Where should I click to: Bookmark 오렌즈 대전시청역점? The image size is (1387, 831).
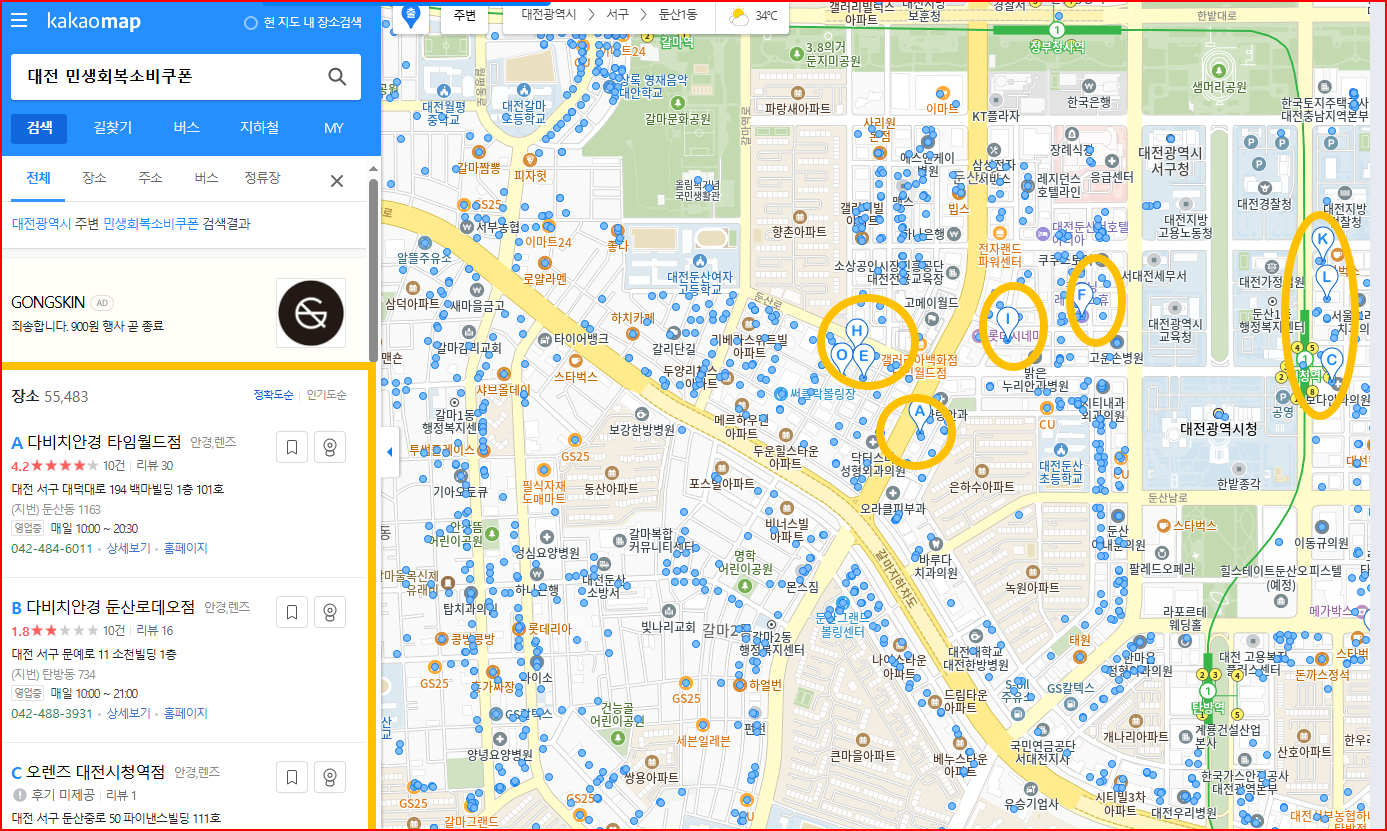292,777
